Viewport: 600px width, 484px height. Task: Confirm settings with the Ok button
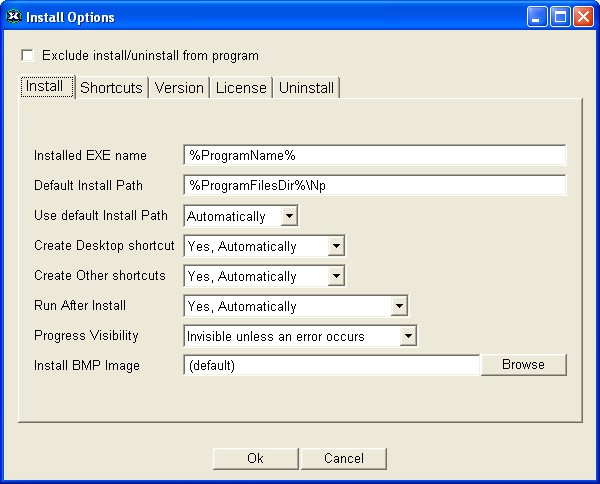255,458
